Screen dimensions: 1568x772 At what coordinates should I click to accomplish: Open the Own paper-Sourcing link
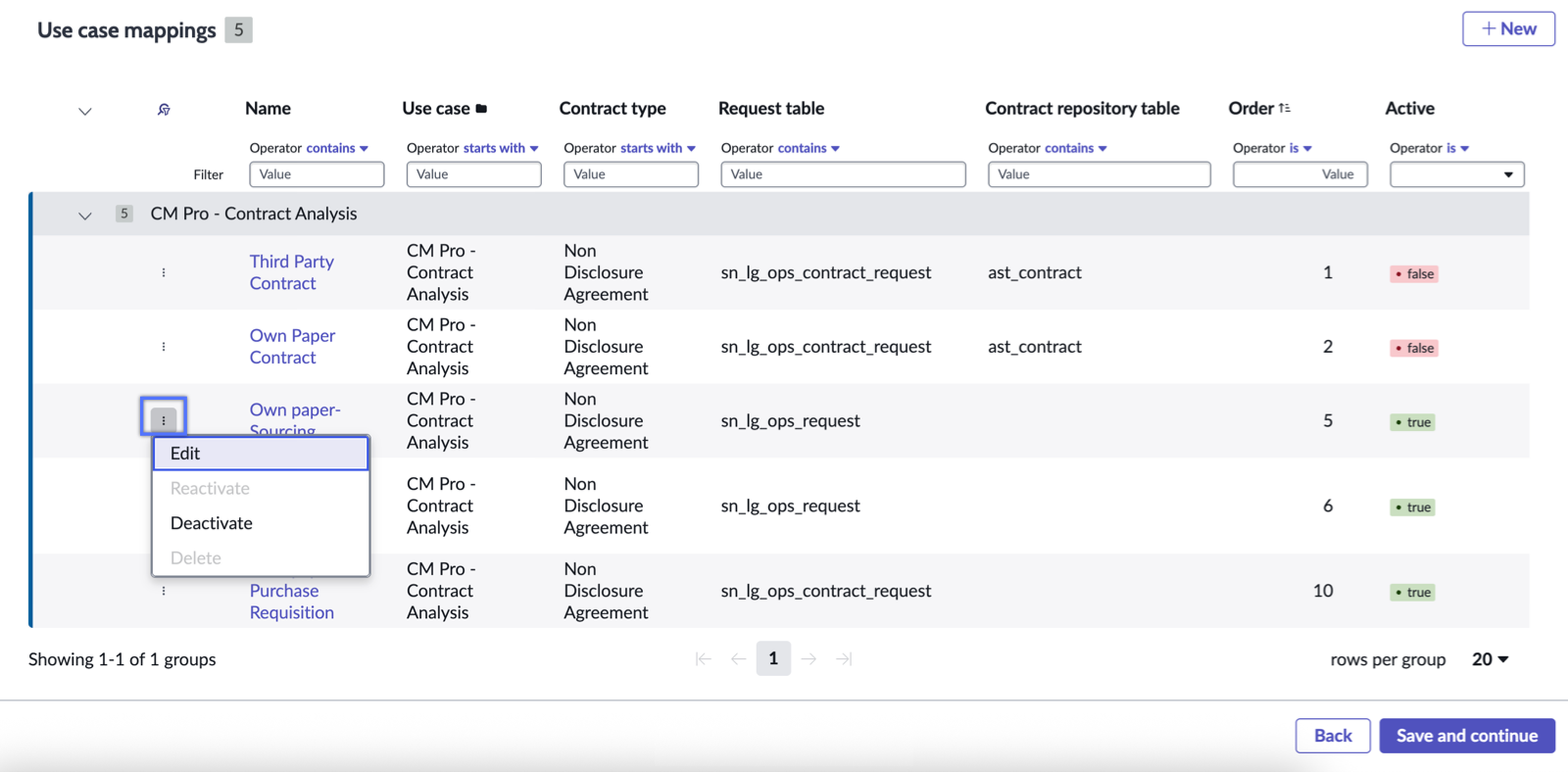click(x=295, y=418)
